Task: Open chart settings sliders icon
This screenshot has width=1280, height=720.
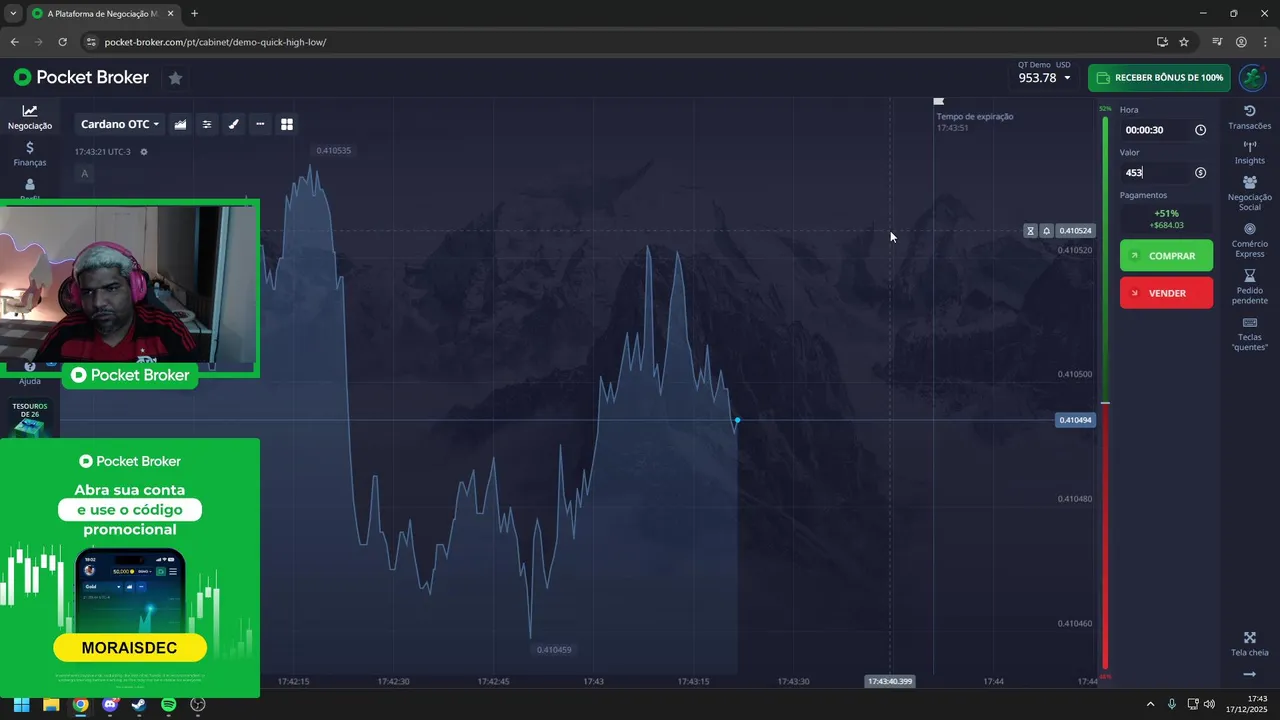Action: coord(207,124)
